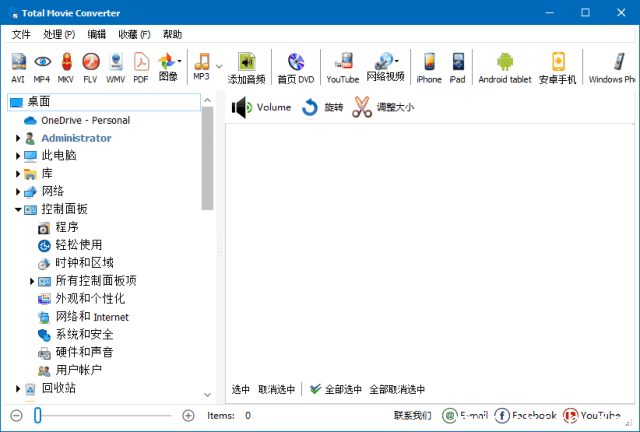Screen dimensions: 640x432
Task: Select the AVI conversion format icon
Action: 18,68
